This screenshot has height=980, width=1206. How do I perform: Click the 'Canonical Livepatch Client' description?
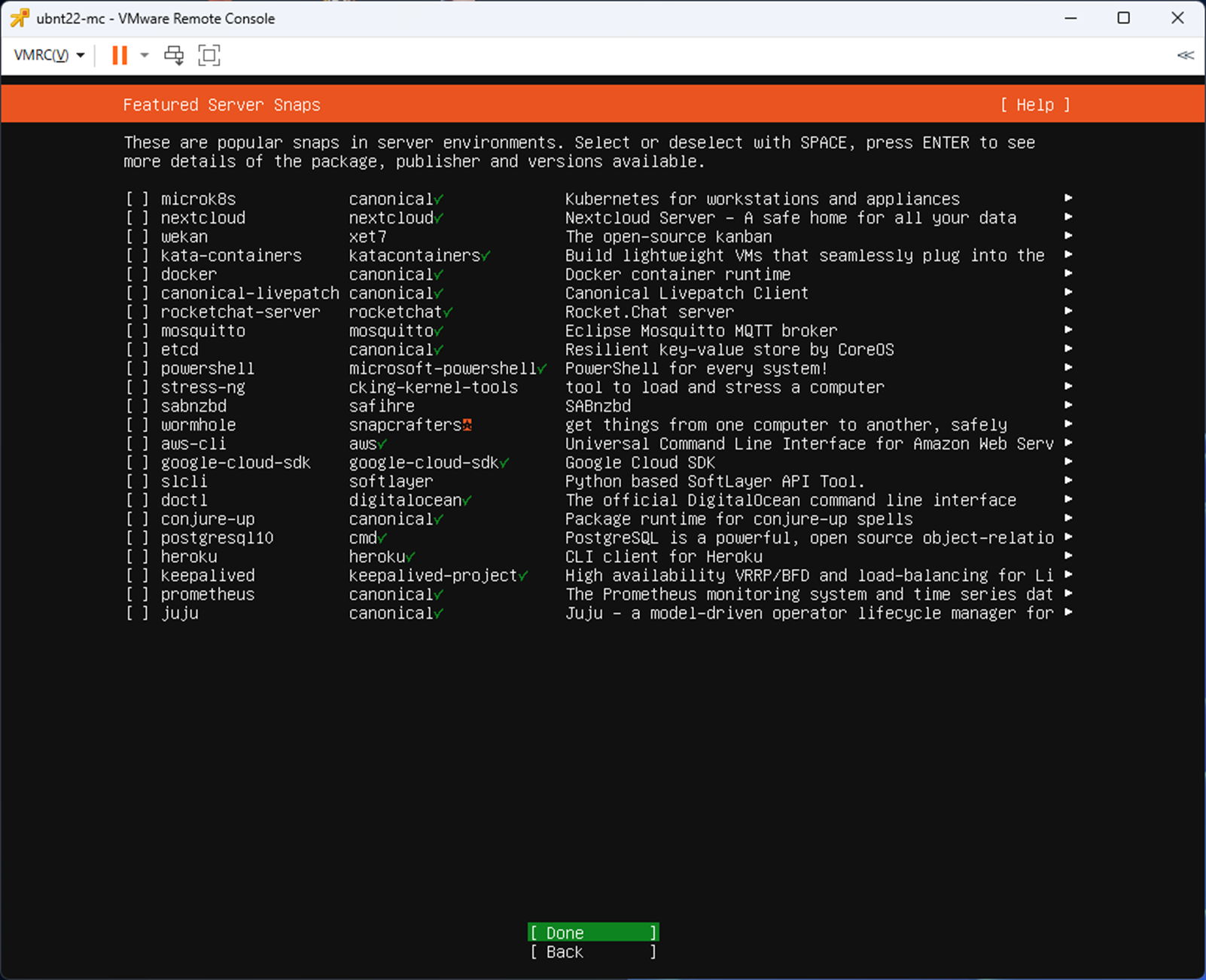click(687, 293)
